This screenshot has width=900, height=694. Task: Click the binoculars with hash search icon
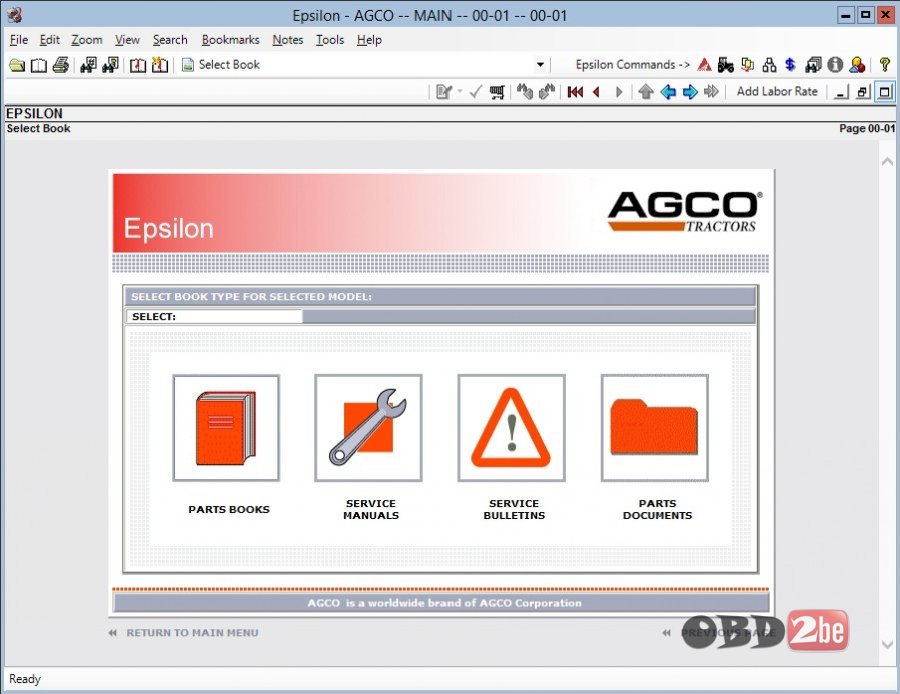tap(88, 65)
